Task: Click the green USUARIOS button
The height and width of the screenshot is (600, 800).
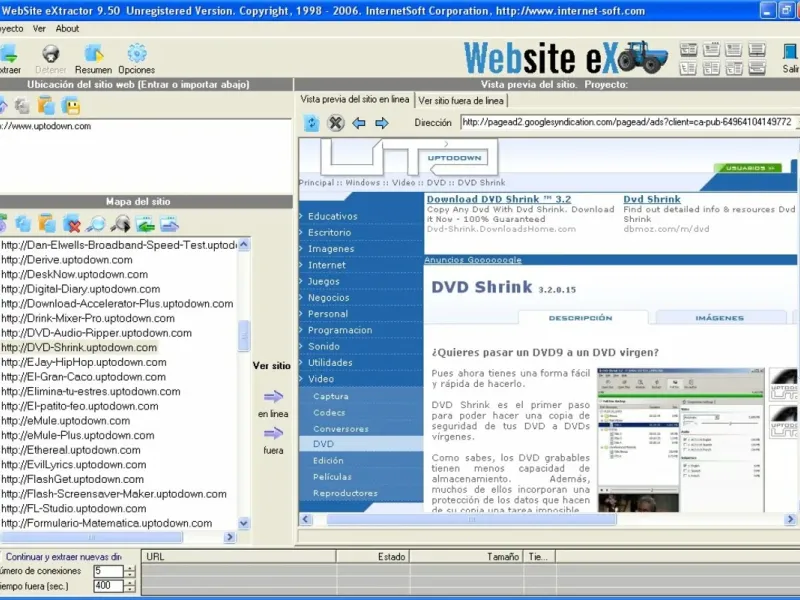Action: [x=746, y=168]
